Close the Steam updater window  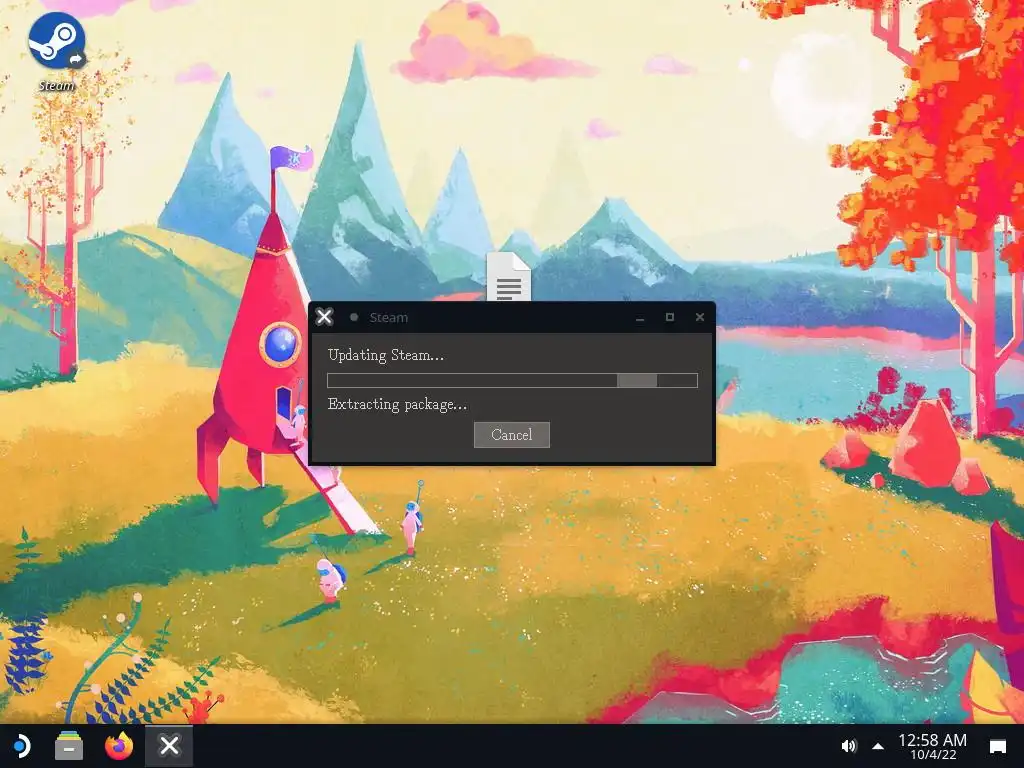click(699, 317)
